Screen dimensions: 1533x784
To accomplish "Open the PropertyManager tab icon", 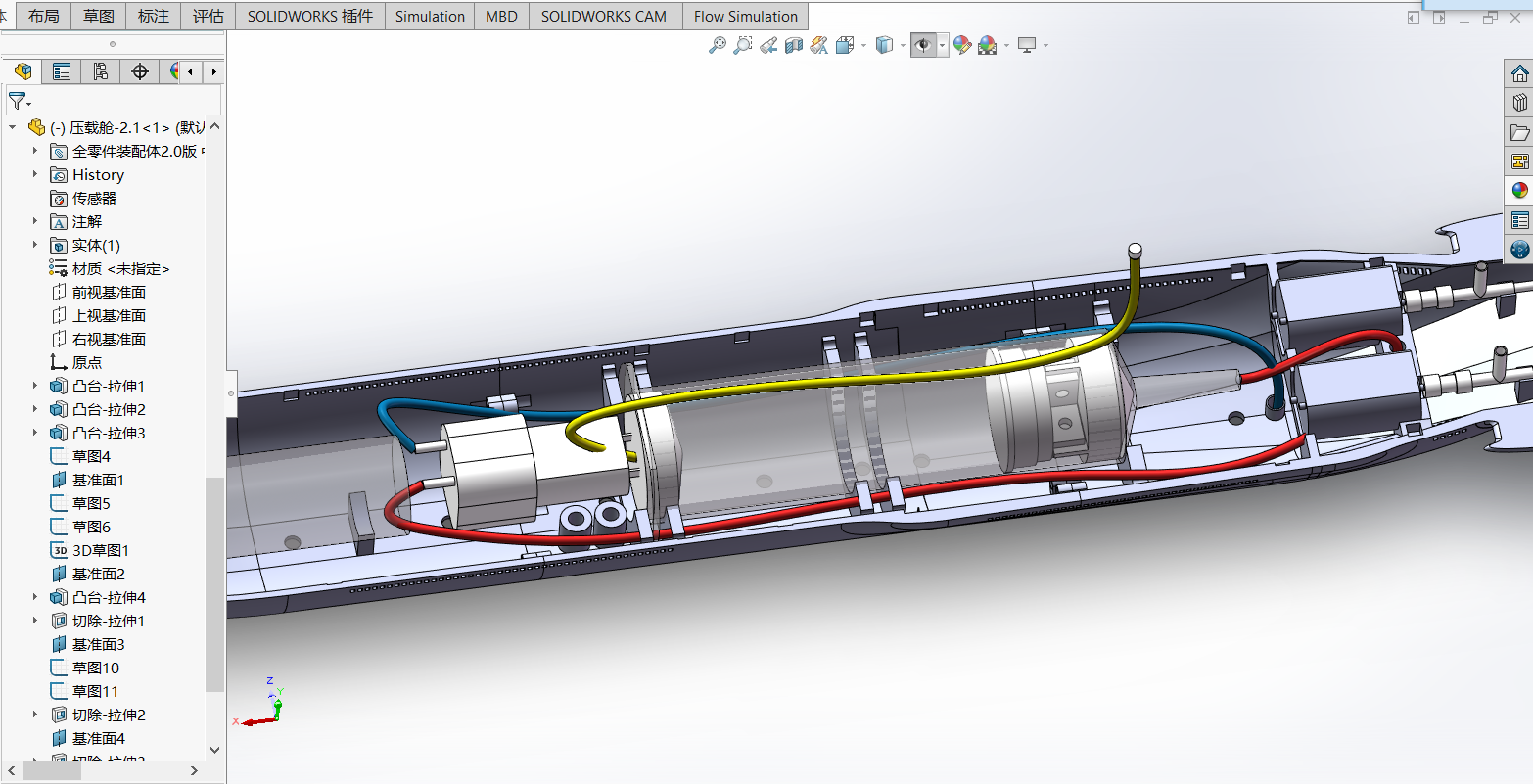I will tap(62, 71).
